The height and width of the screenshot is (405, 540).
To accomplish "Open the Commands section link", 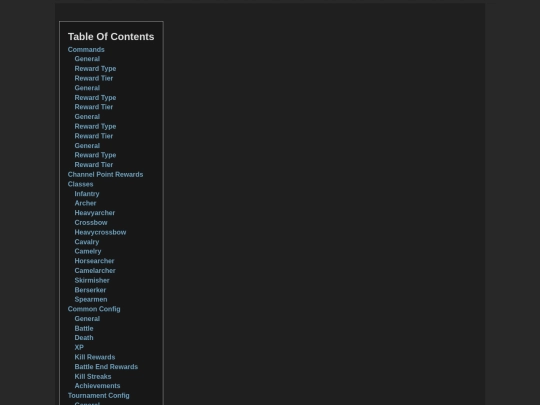I will 86,50.
